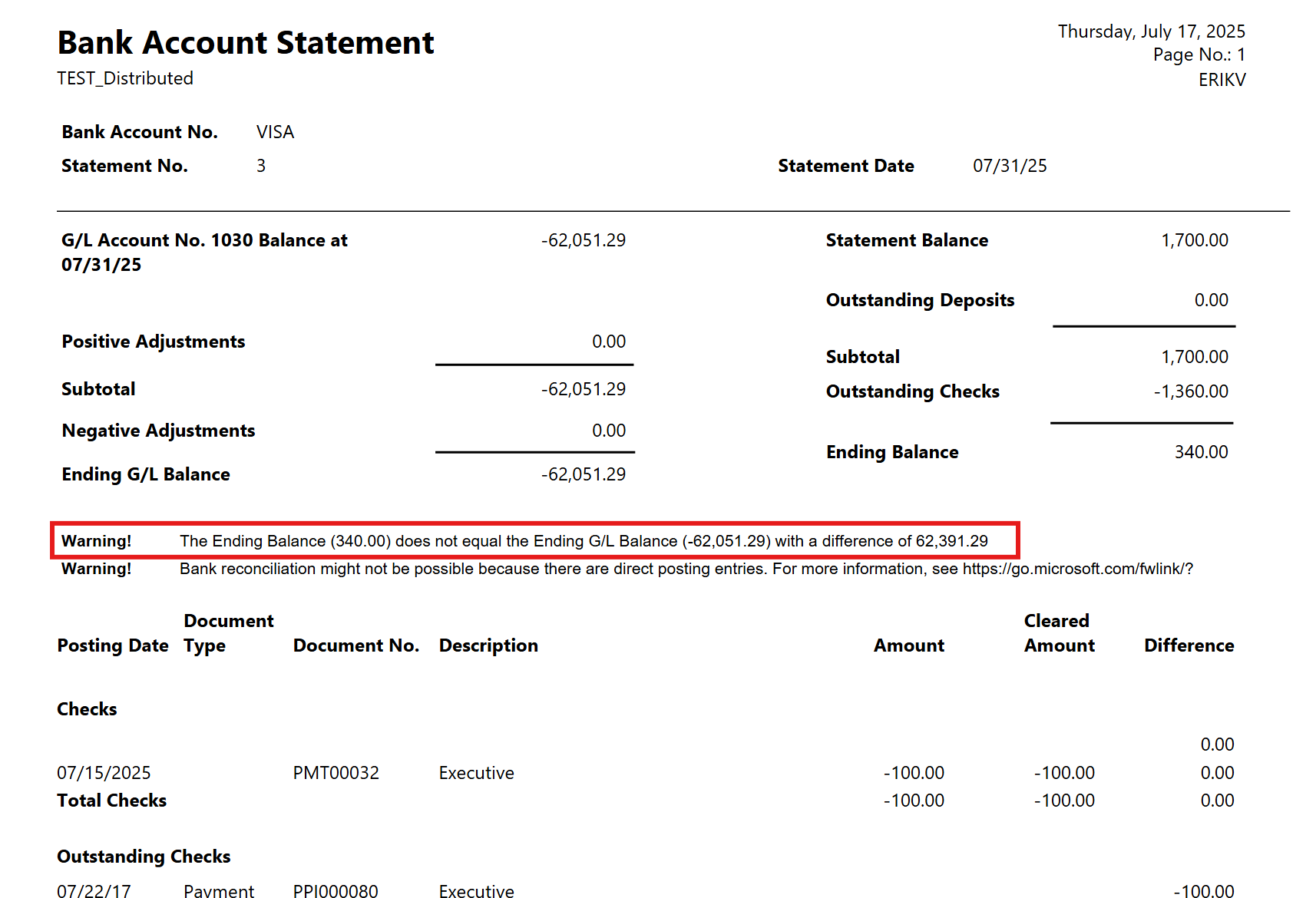Click the Document No. column header
This screenshot has height=898, width=1316.
coord(356,645)
